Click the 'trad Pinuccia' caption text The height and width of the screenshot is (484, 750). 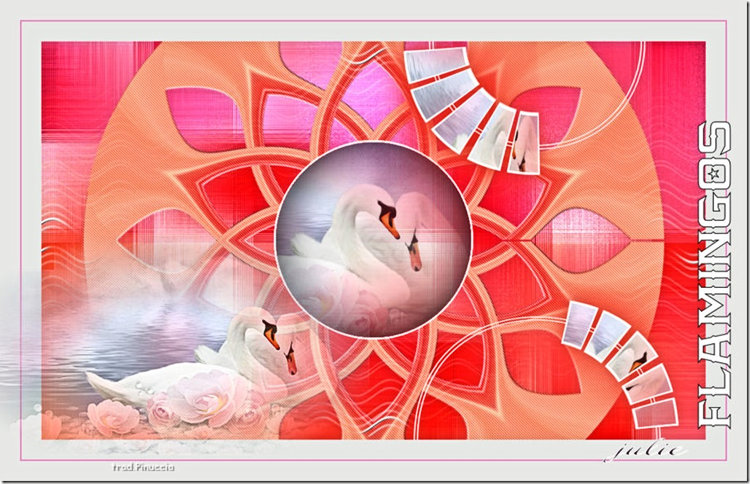click(143, 467)
